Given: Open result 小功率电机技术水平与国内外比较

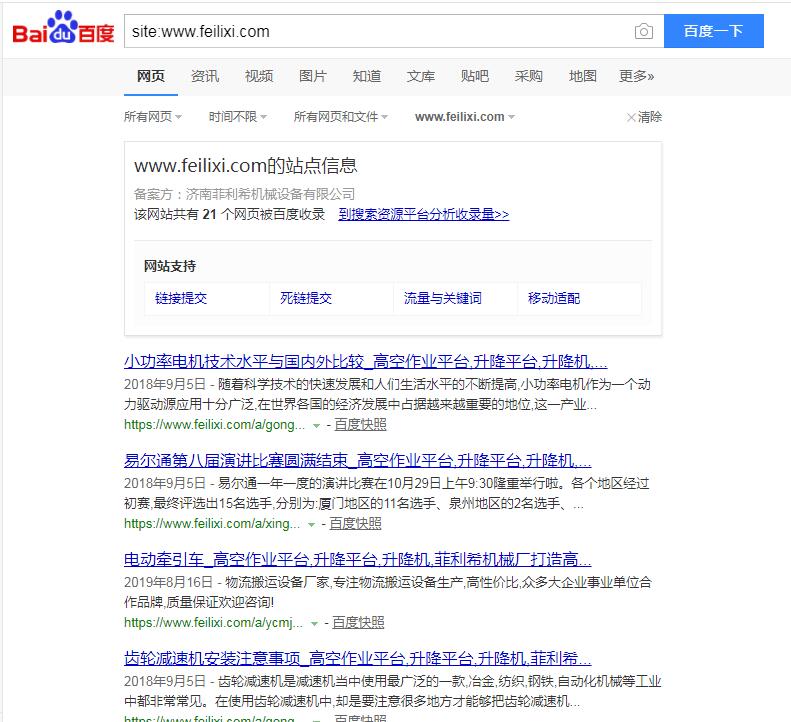Looking at the screenshot, I should (366, 361).
